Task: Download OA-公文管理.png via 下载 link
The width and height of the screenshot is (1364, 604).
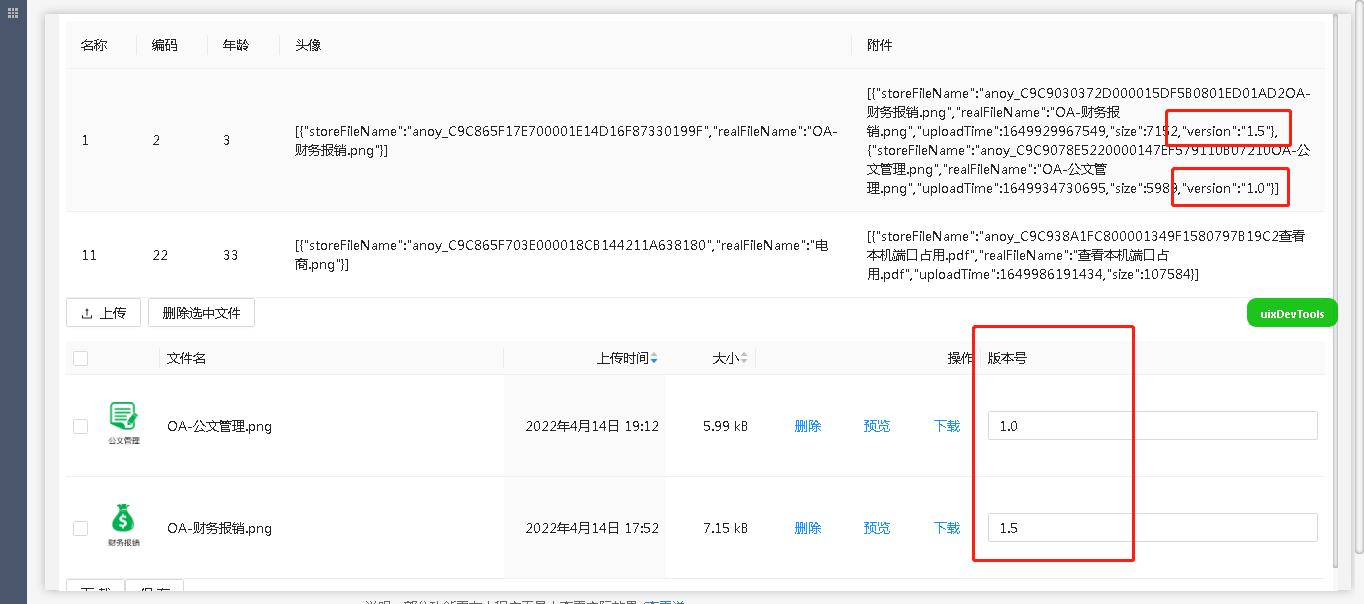Action: point(947,426)
